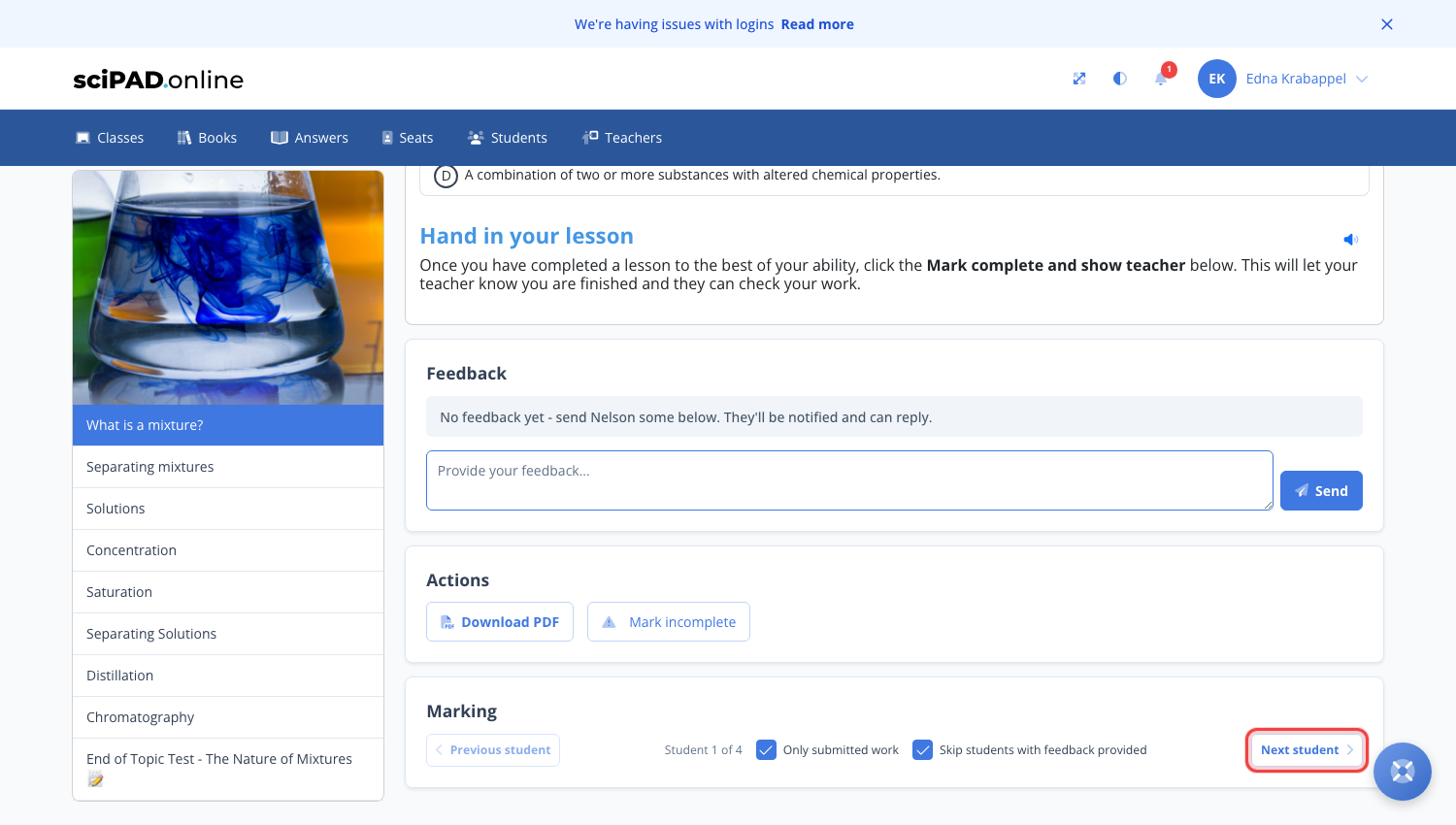Open End of Topic Test lesson
The image size is (1456, 825).
tap(228, 769)
